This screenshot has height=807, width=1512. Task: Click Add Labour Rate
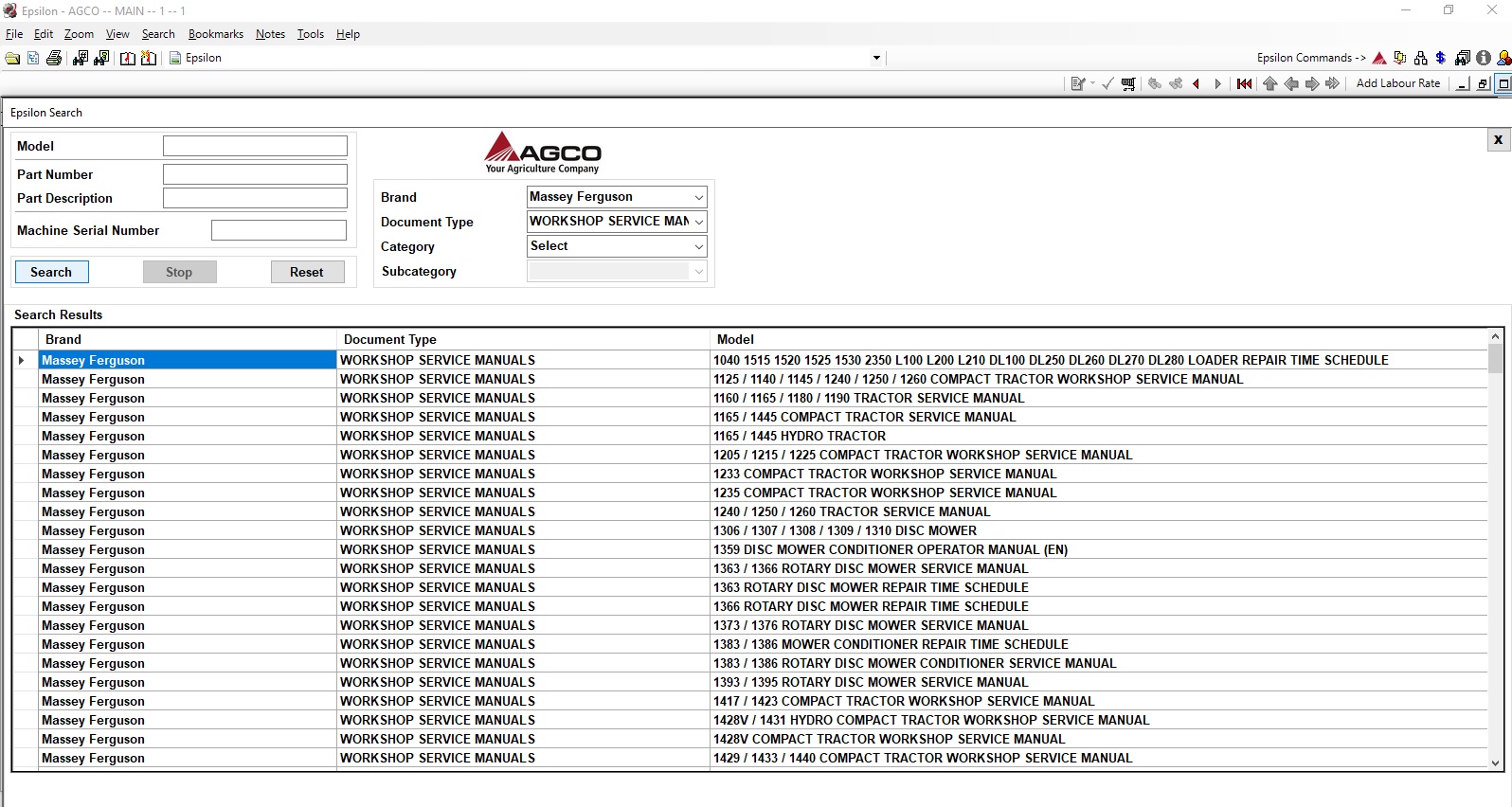(1398, 83)
